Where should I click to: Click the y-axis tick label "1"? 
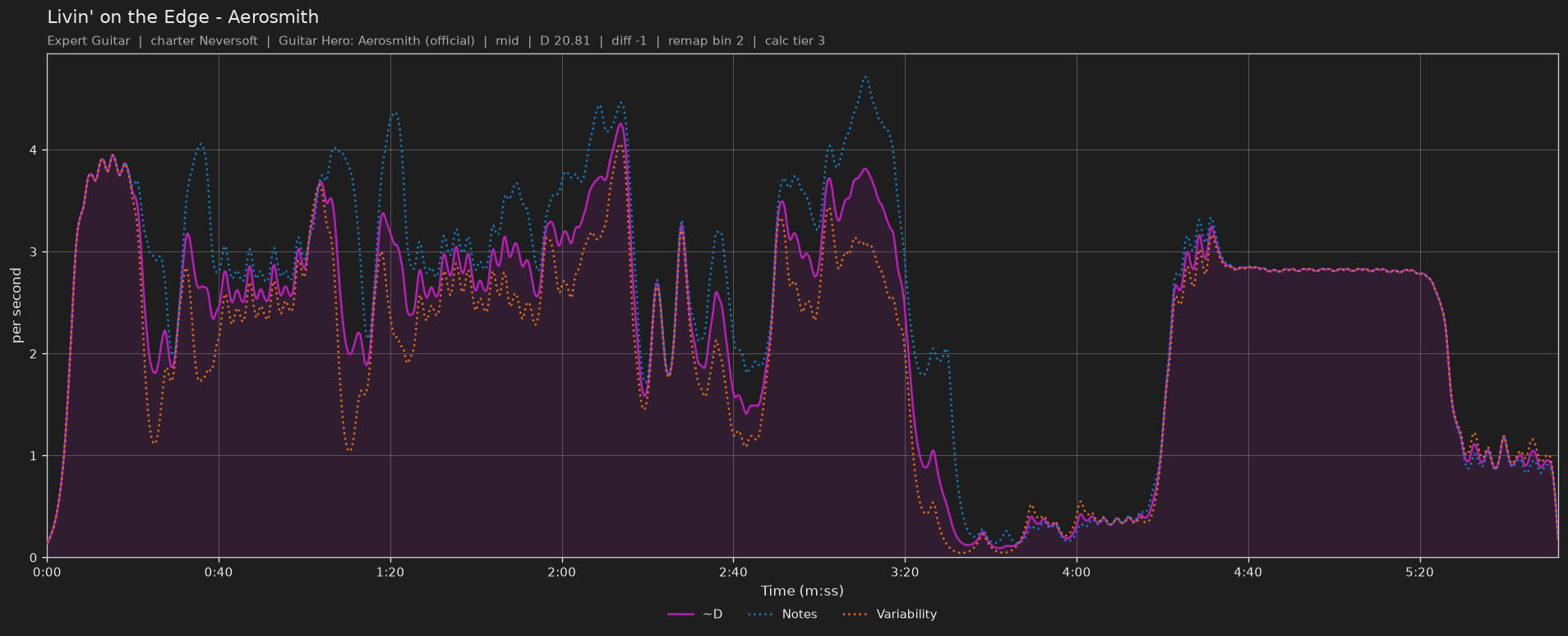click(34, 456)
